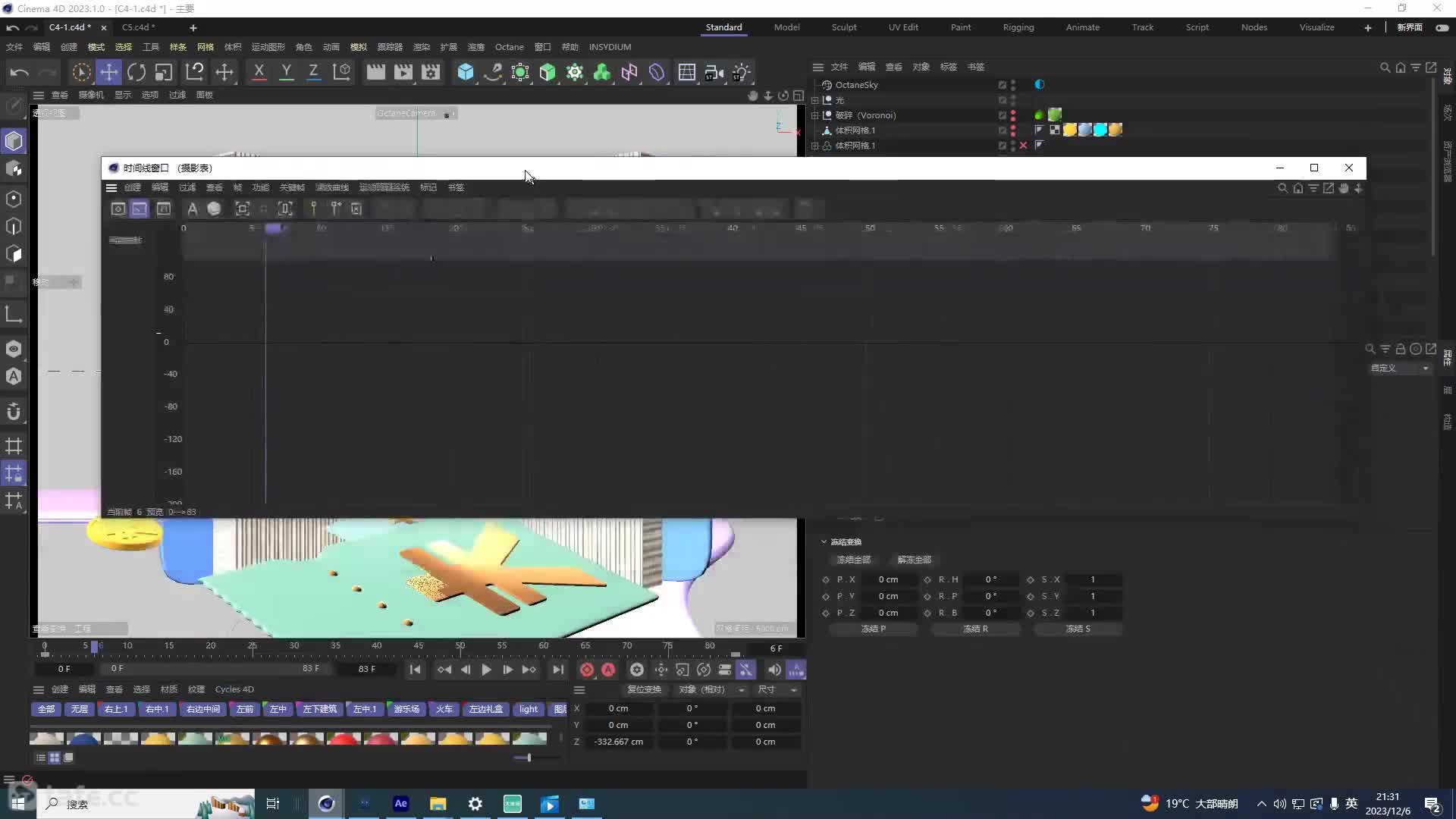Open the 尺寸 size dropdown
The image size is (1456, 819).
click(x=777, y=689)
